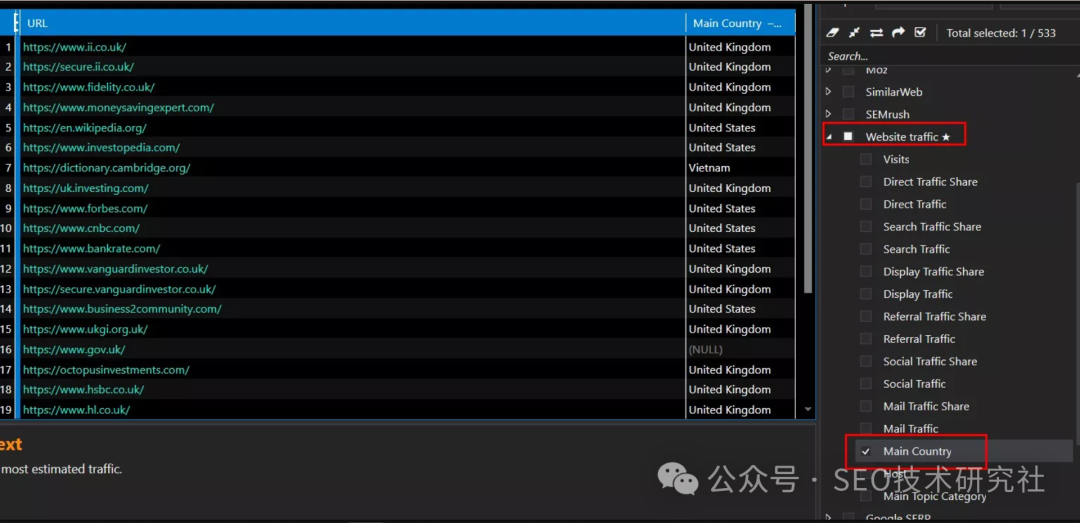Image resolution: width=1080 pixels, height=523 pixels.
Task: Click the Search Traffic Share tree label
Action: click(933, 227)
